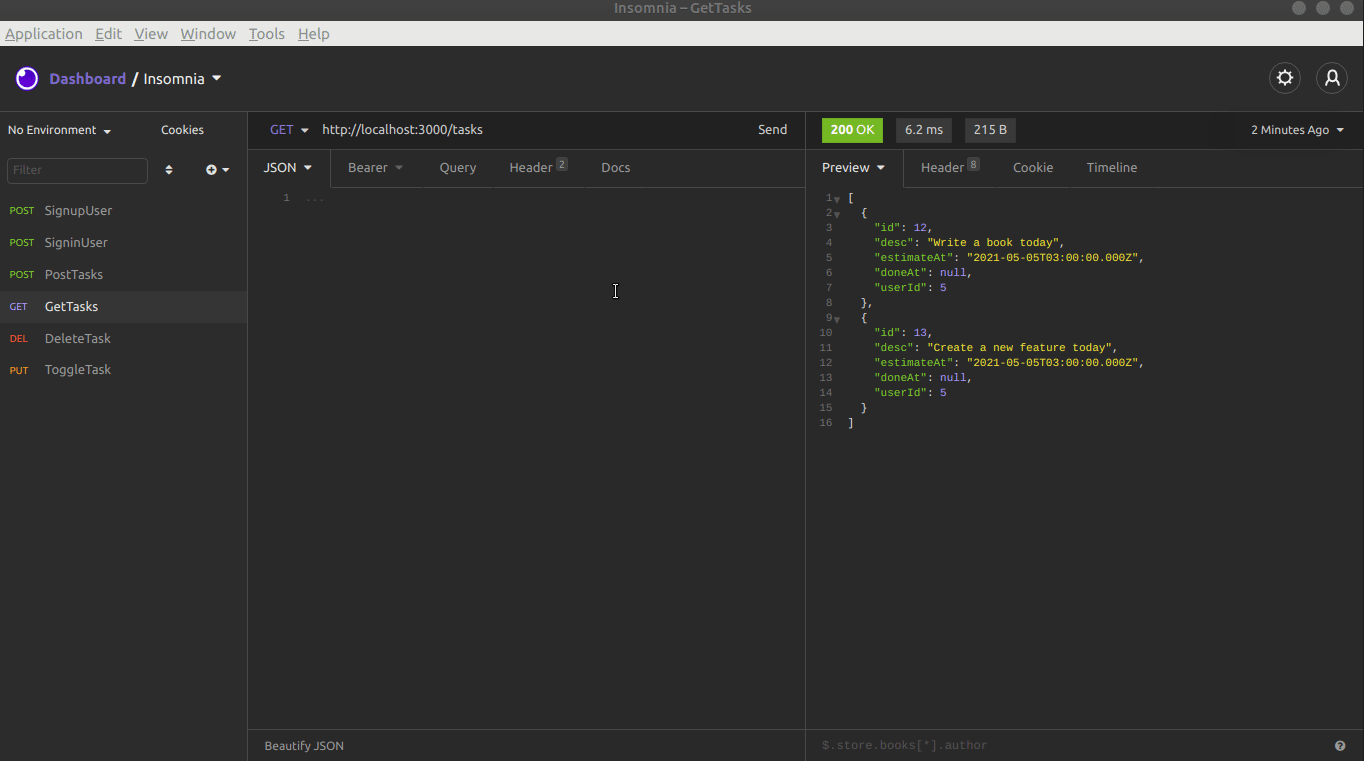Click the Send button
Screen dimensions: 1364x761
(x=772, y=130)
